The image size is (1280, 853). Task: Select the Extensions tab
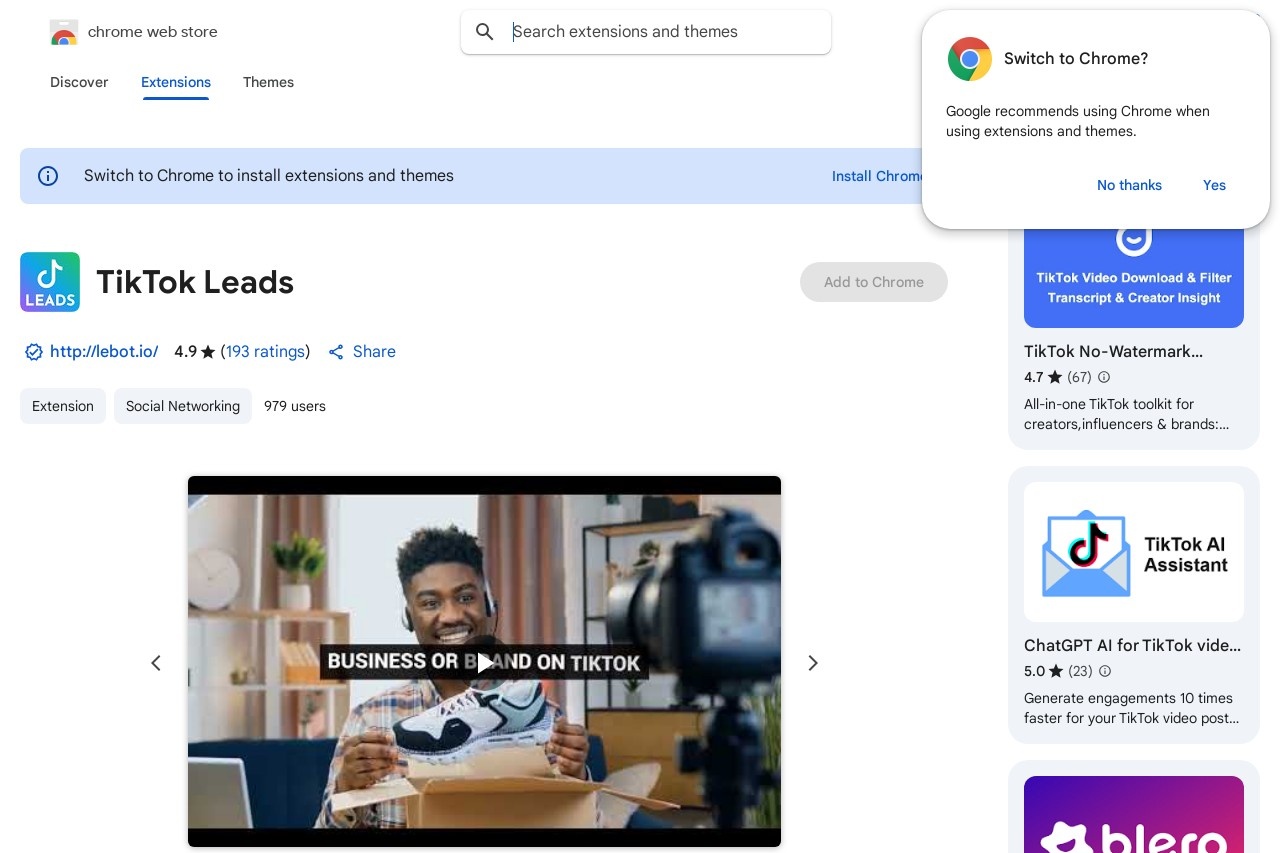pos(176,82)
